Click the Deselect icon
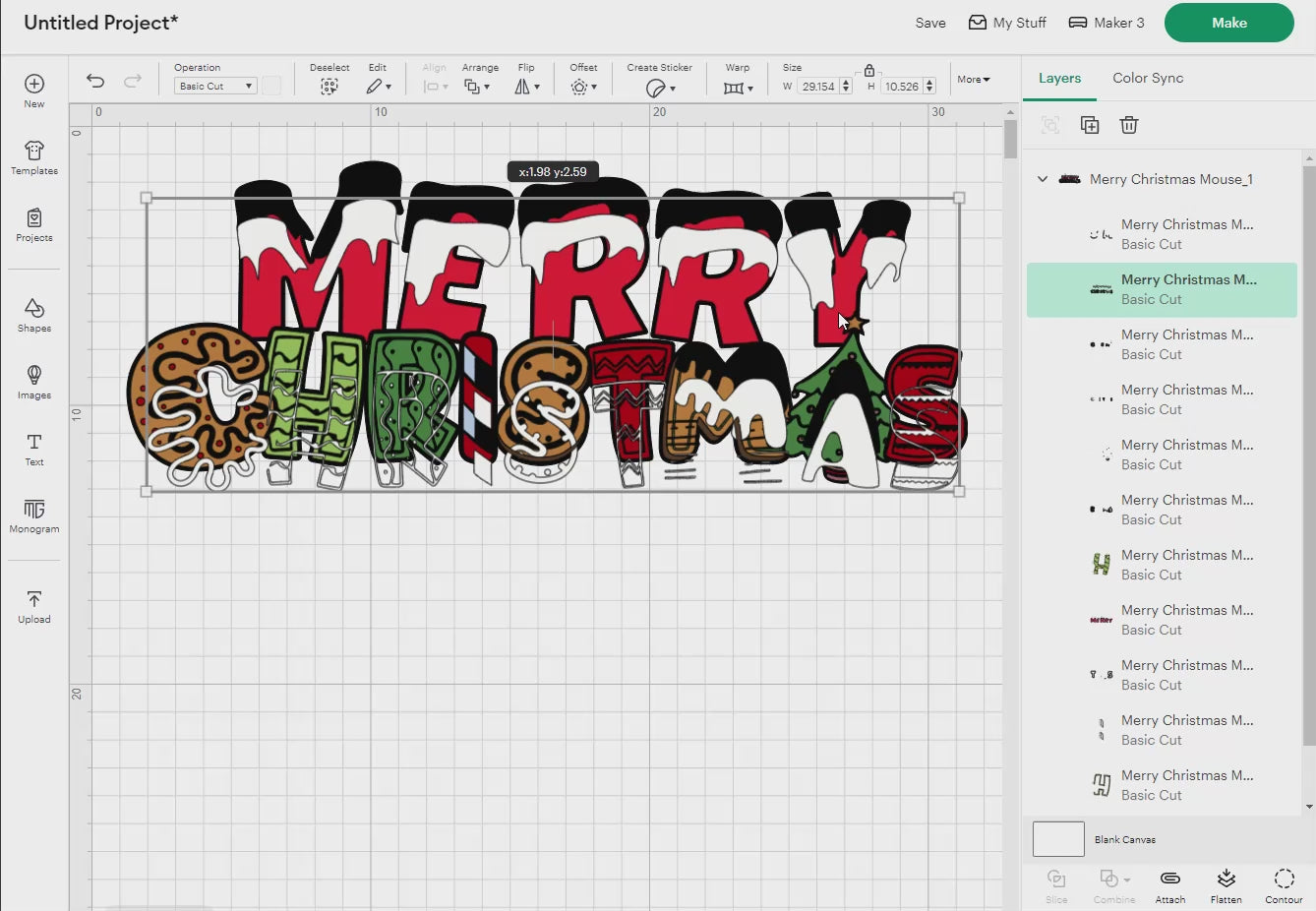 click(x=329, y=87)
